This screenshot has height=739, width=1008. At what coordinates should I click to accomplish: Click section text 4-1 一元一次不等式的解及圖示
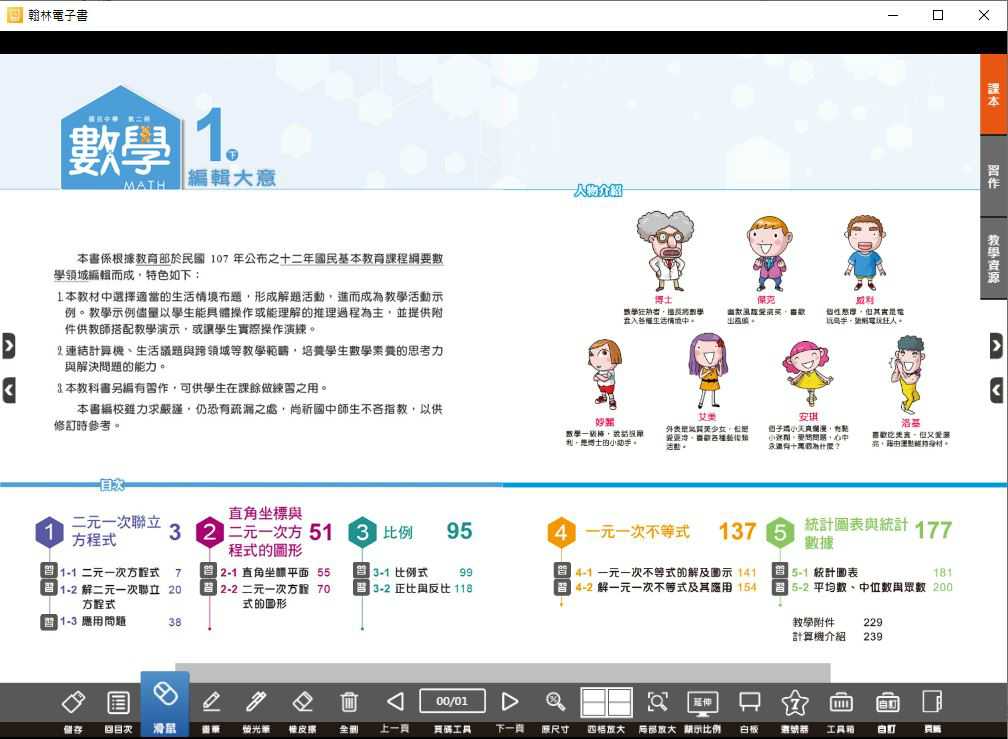click(x=665, y=572)
